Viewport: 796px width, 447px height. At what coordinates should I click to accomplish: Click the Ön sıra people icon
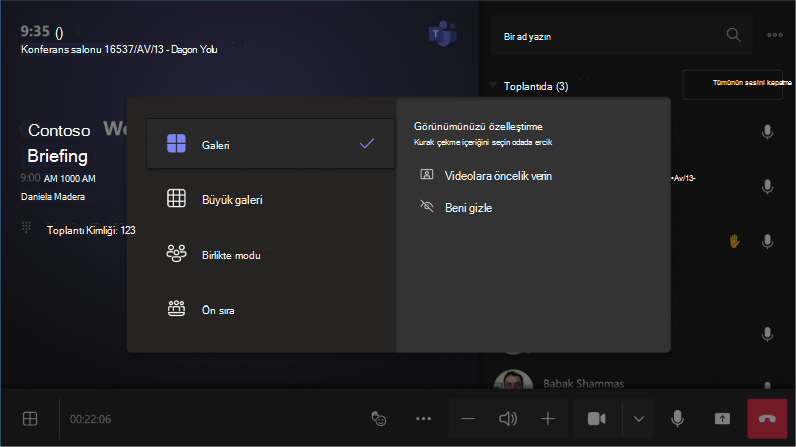point(176,308)
